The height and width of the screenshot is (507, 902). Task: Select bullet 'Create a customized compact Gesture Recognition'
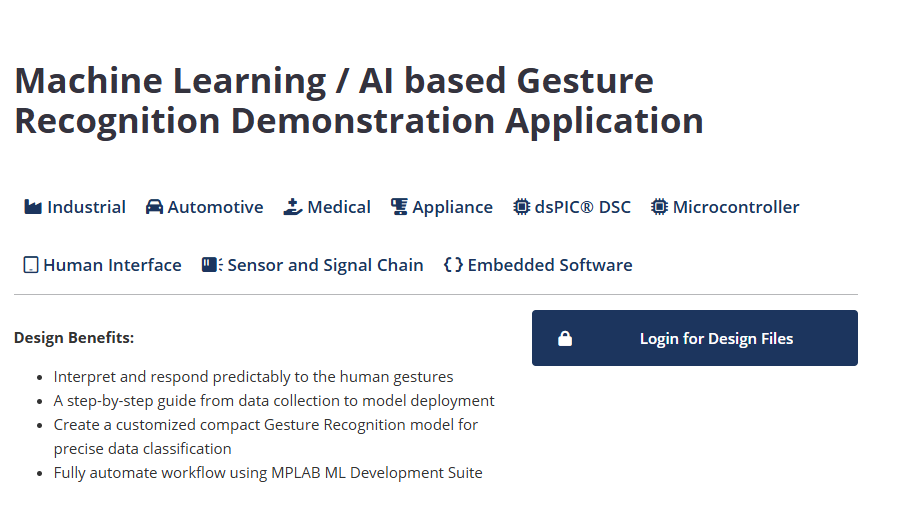pyautogui.click(x=266, y=437)
